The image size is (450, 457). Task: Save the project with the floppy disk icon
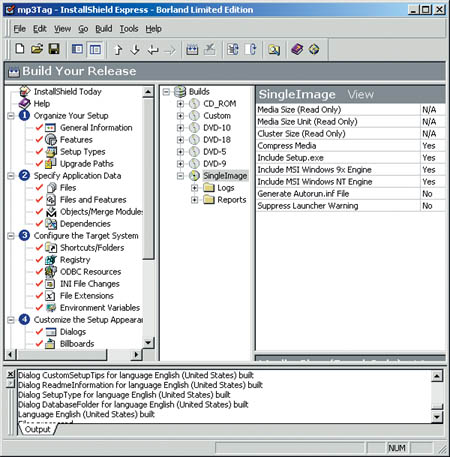(x=54, y=49)
